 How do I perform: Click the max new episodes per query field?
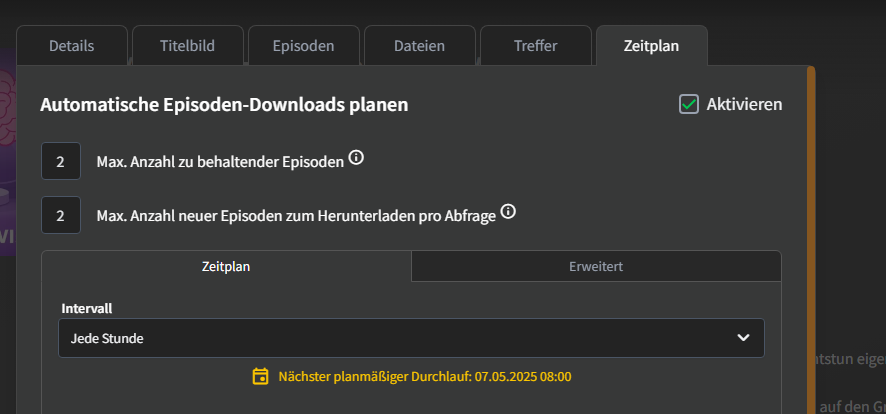point(60,215)
